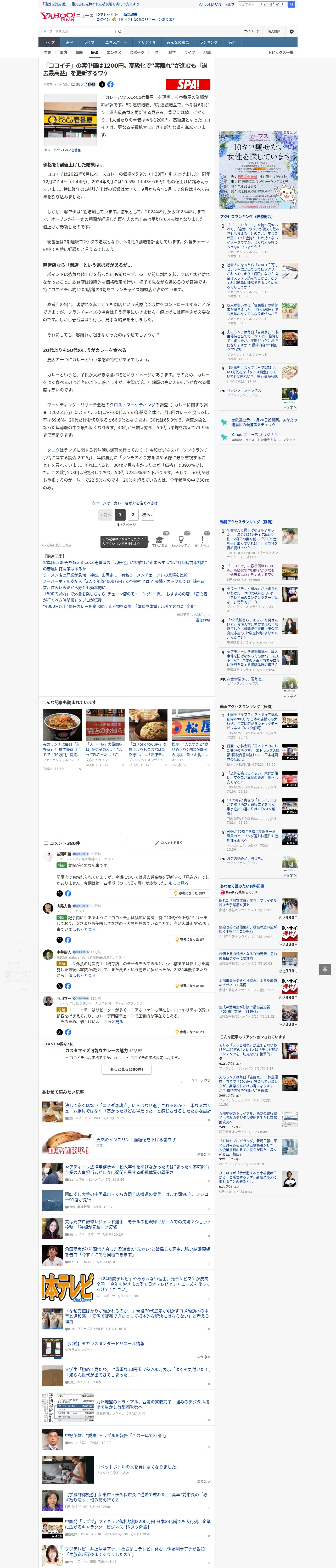Click the ヘルプ link in header

click(x=229, y=4)
